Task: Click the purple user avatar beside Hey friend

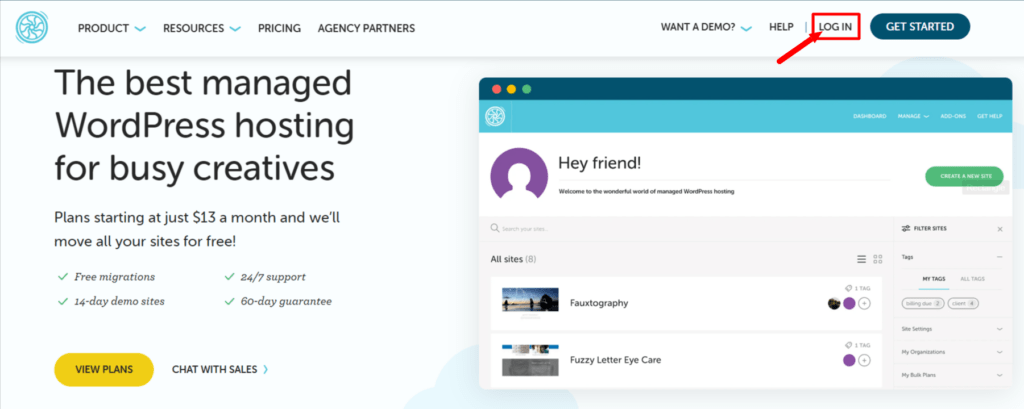Action: click(519, 174)
